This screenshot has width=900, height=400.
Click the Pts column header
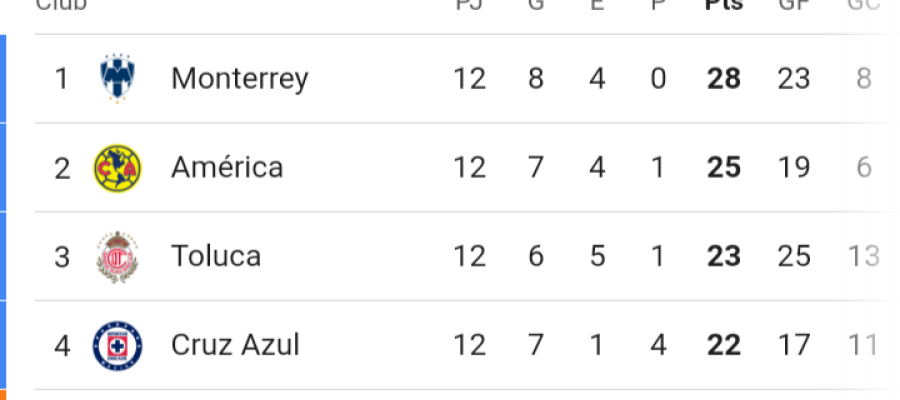tap(723, 5)
